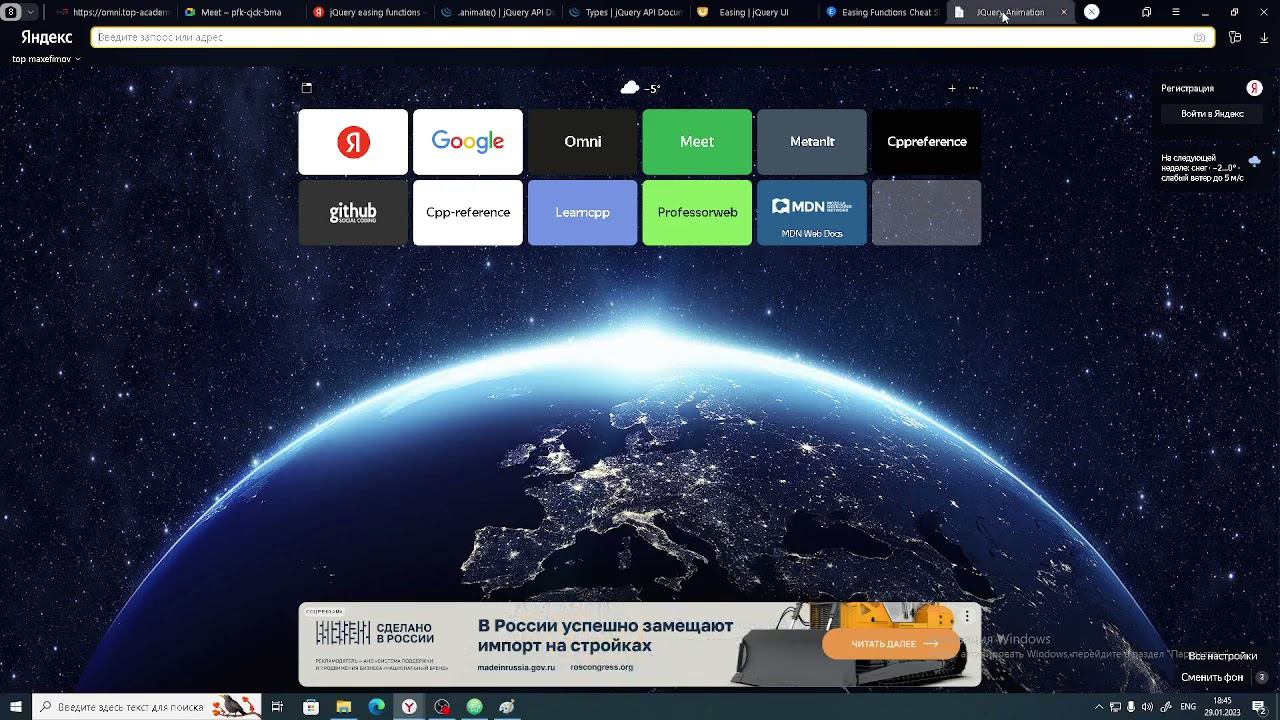Switch the ENG input language indicator
Viewport: 1280px width, 720px height.
(1188, 707)
